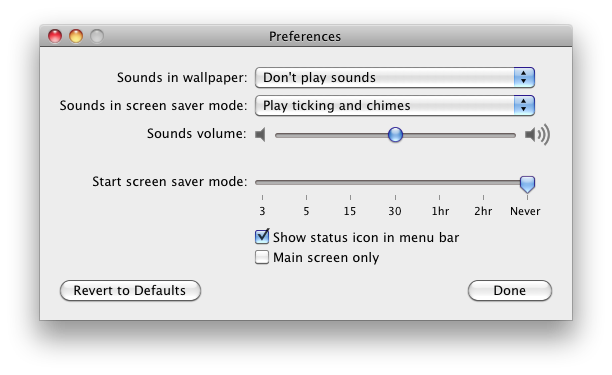The height and width of the screenshot is (375, 612).
Task: Click the Done button
Action: (510, 290)
